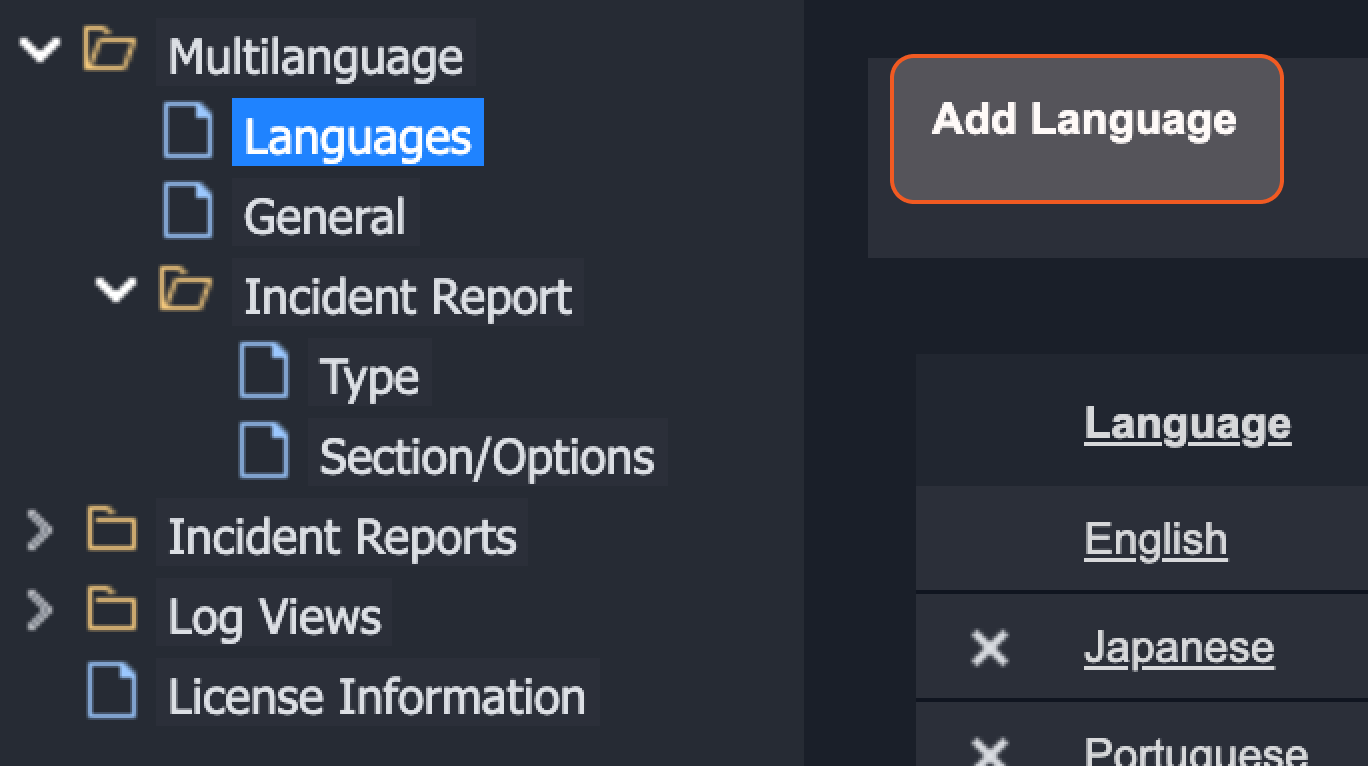The image size is (1368, 766).
Task: Click the Incident Reports folder icon
Action: (x=111, y=530)
